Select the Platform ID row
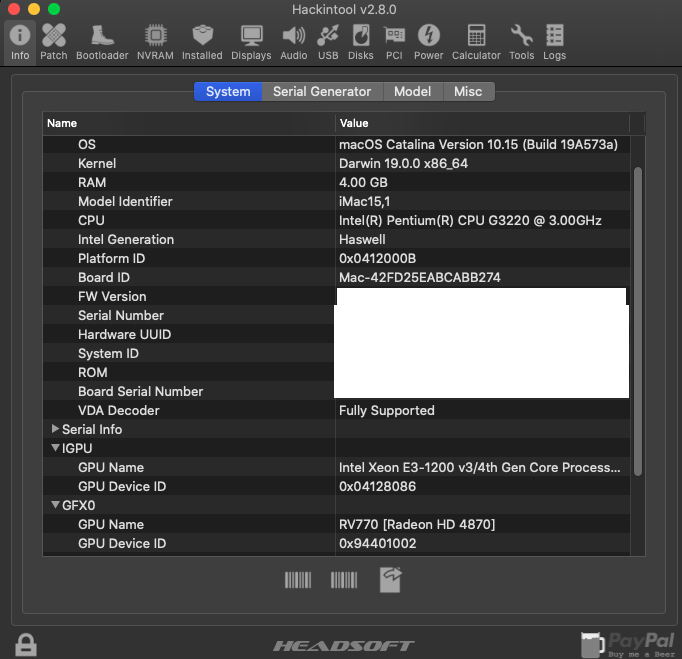The image size is (682, 659). click(x=336, y=258)
